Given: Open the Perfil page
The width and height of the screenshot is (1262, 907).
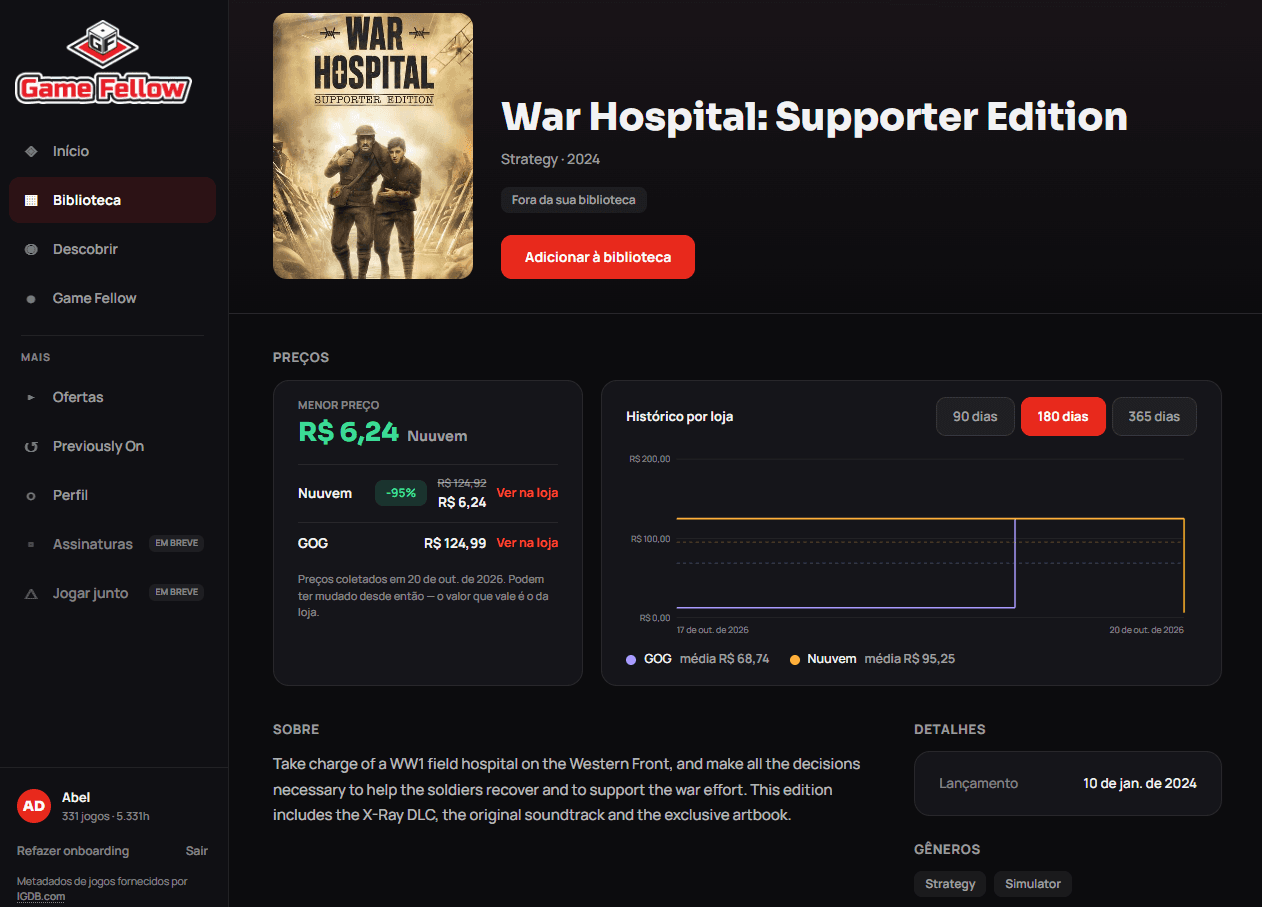Looking at the screenshot, I should click(x=112, y=495).
